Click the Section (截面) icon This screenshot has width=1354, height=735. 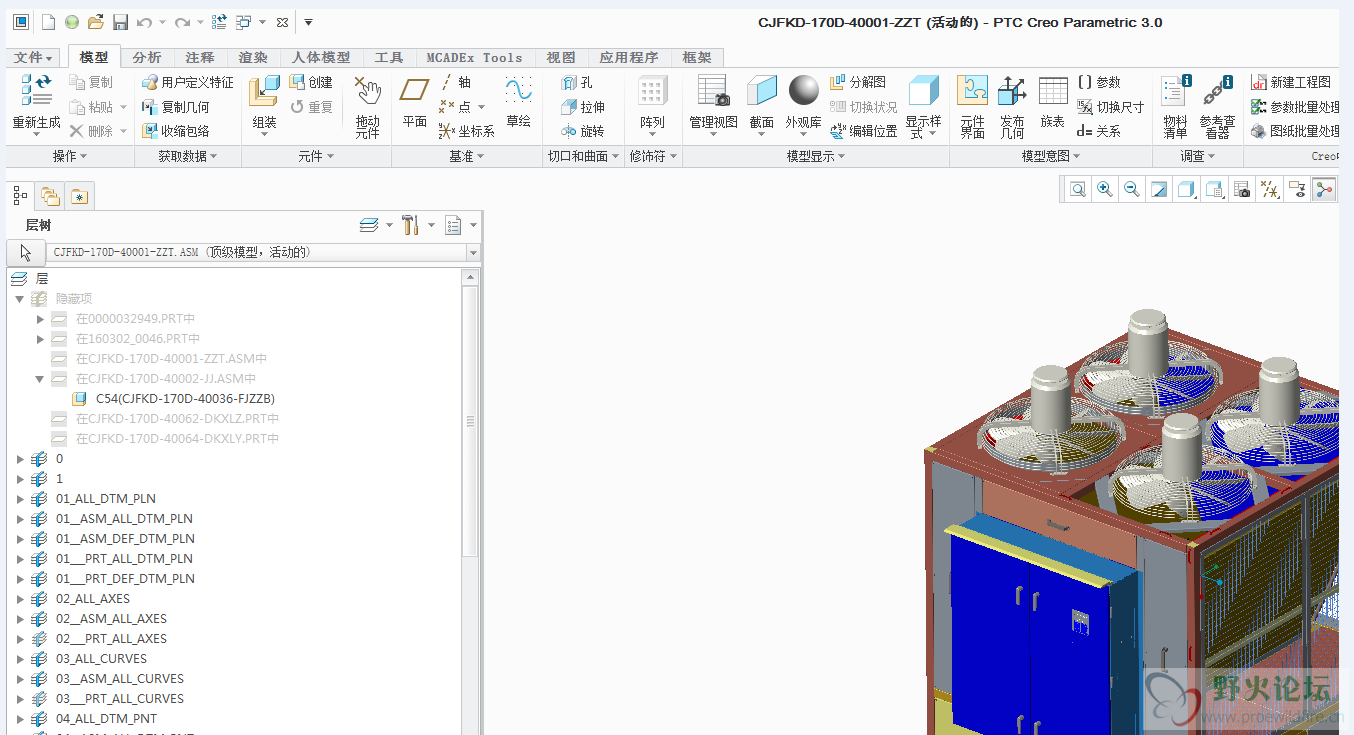tap(761, 91)
